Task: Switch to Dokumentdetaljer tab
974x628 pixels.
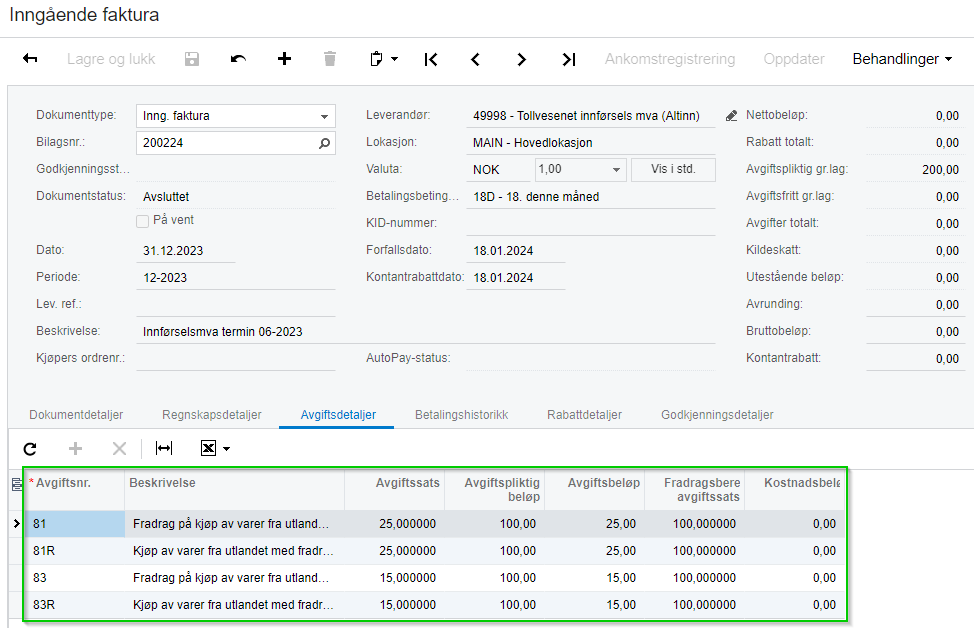Action: (x=76, y=415)
